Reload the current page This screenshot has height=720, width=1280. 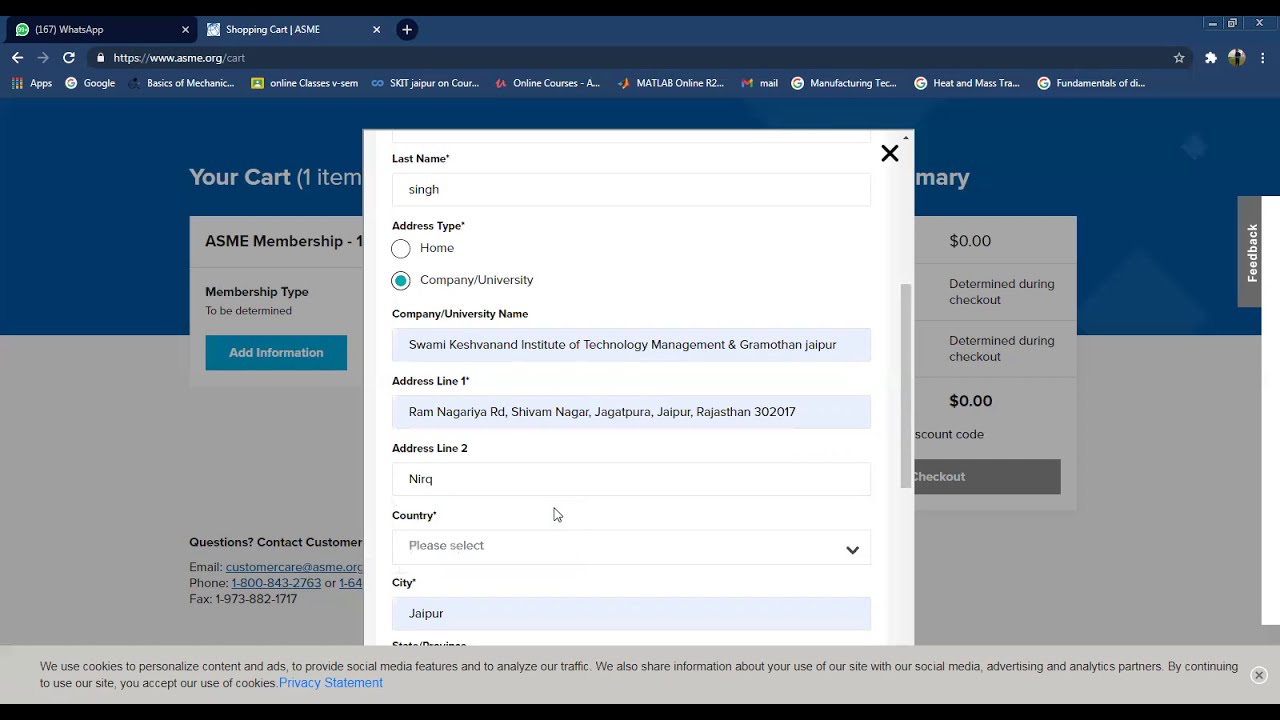point(69,58)
